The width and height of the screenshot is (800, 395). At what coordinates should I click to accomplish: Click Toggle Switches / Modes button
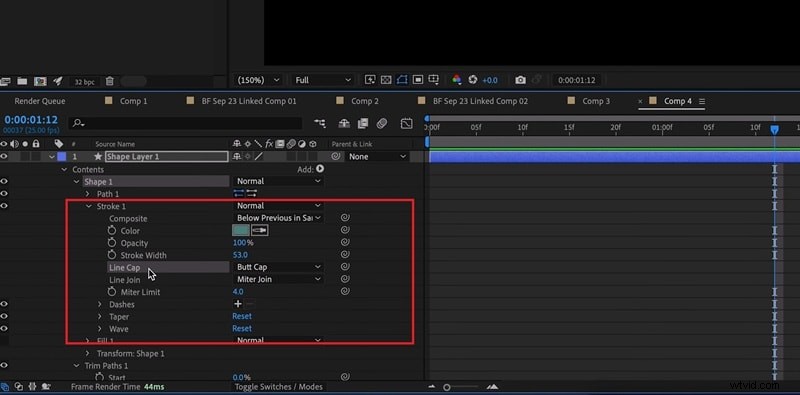(279, 387)
